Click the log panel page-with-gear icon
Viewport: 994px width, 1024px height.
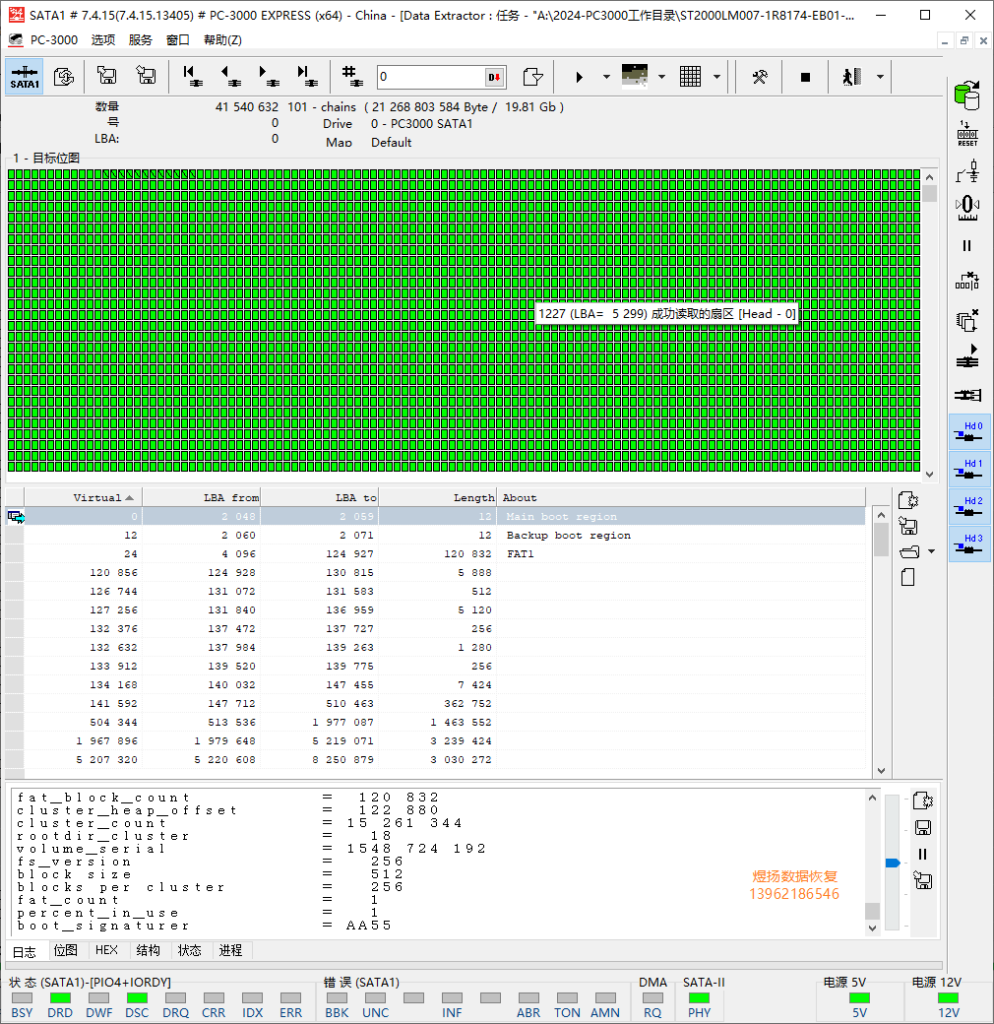(x=923, y=801)
